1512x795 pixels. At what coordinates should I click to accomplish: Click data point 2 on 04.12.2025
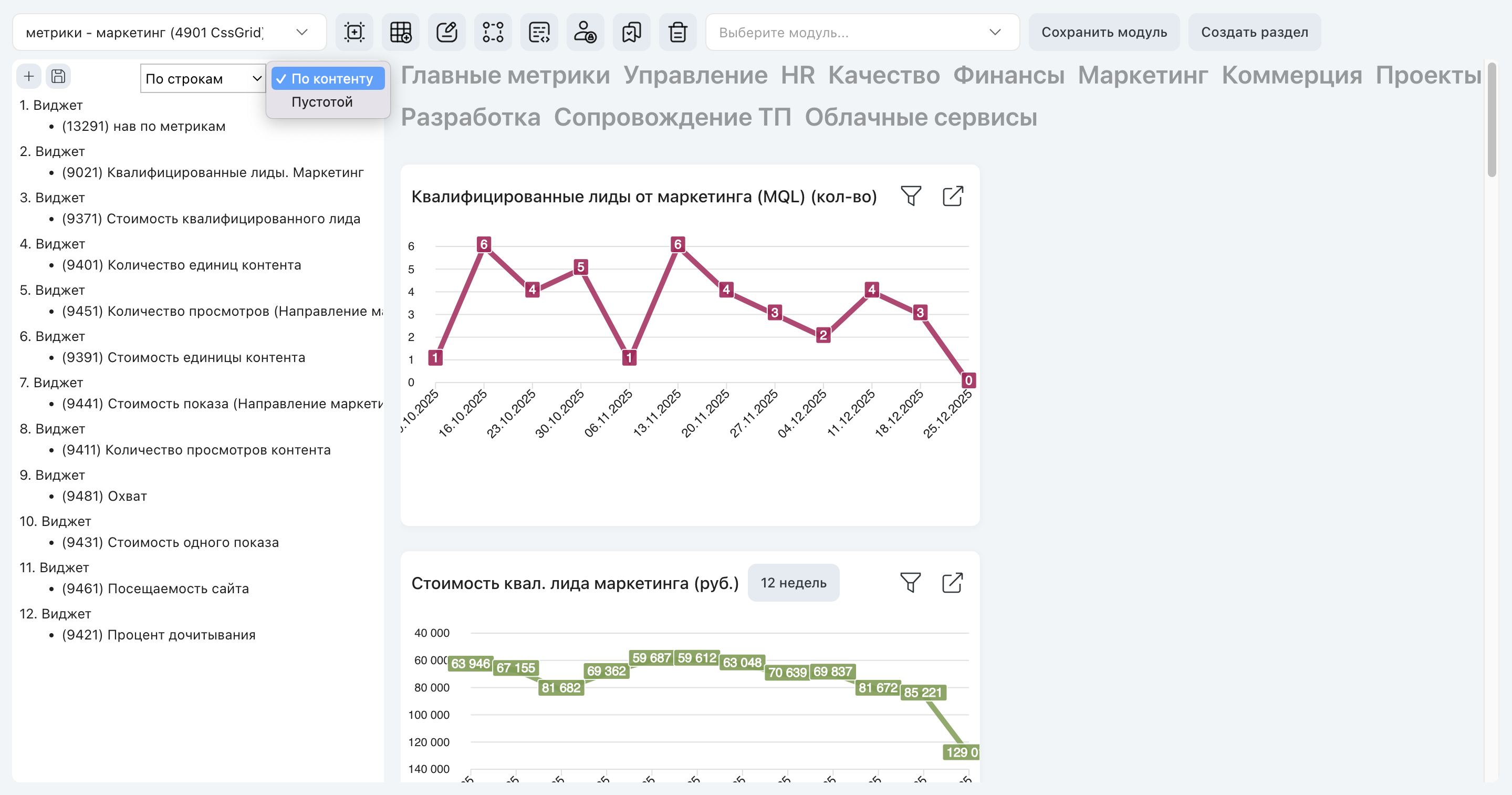pyautogui.click(x=823, y=335)
